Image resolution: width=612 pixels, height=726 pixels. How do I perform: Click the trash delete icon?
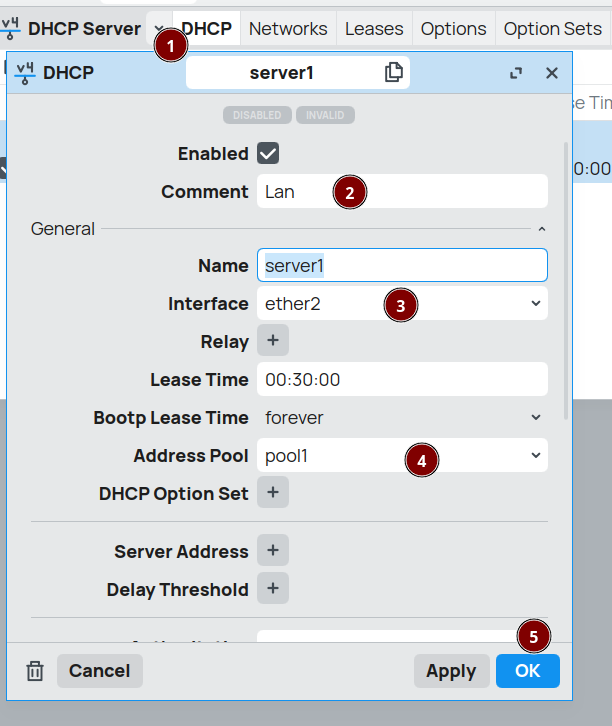(35, 671)
